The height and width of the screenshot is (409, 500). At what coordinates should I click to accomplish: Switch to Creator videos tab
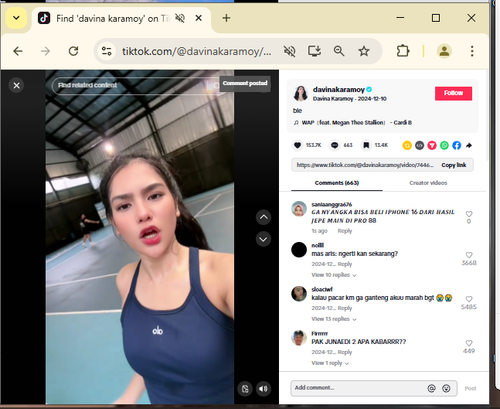click(428, 183)
